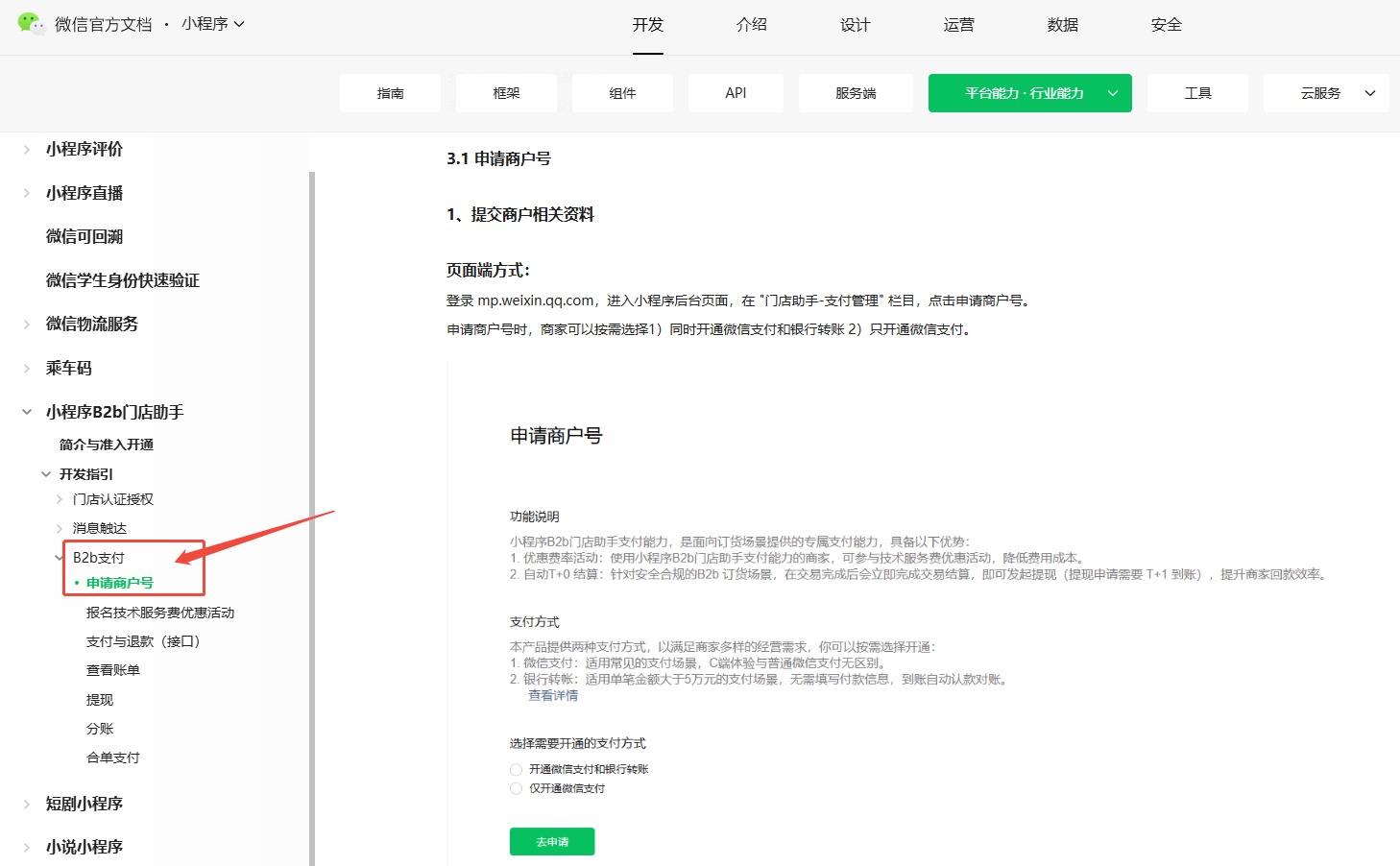1400x866 pixels.
Task: Collapse the 开发指引 tree node
Action: 46,474
